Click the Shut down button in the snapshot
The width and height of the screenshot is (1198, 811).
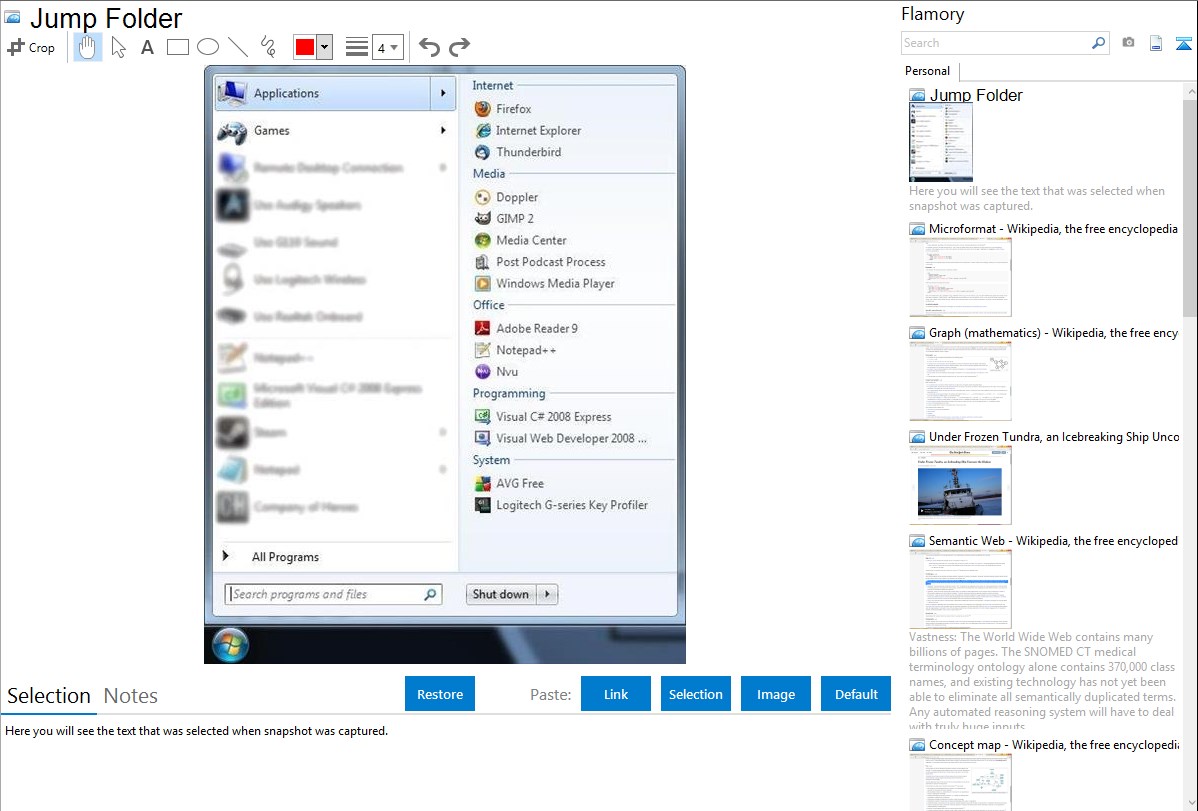tap(501, 595)
